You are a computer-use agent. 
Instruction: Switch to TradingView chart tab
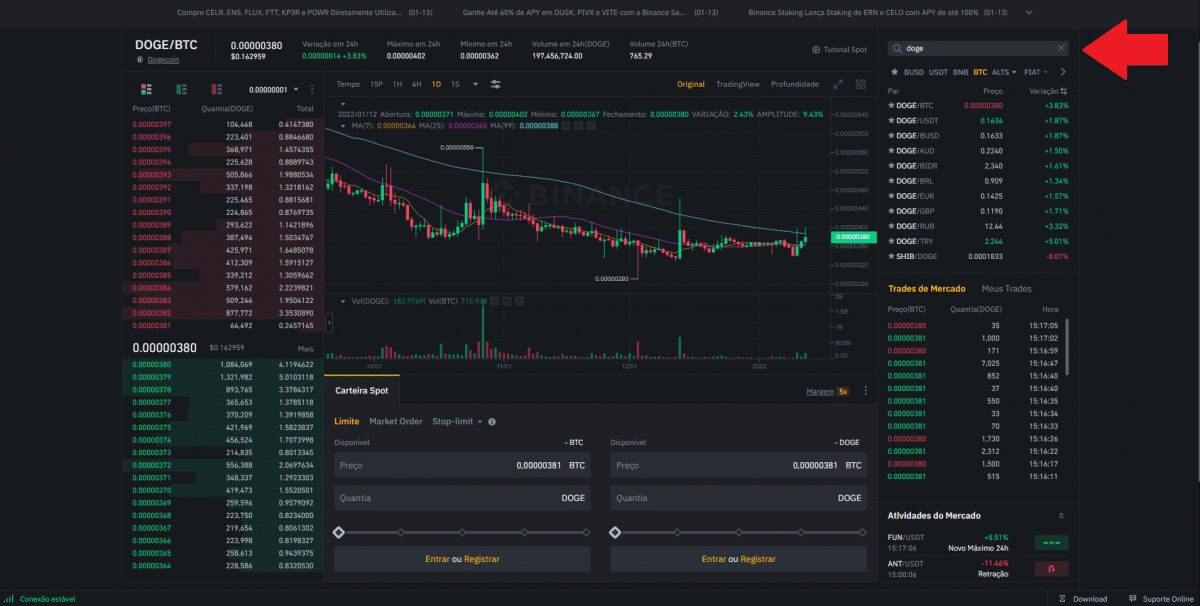point(737,85)
